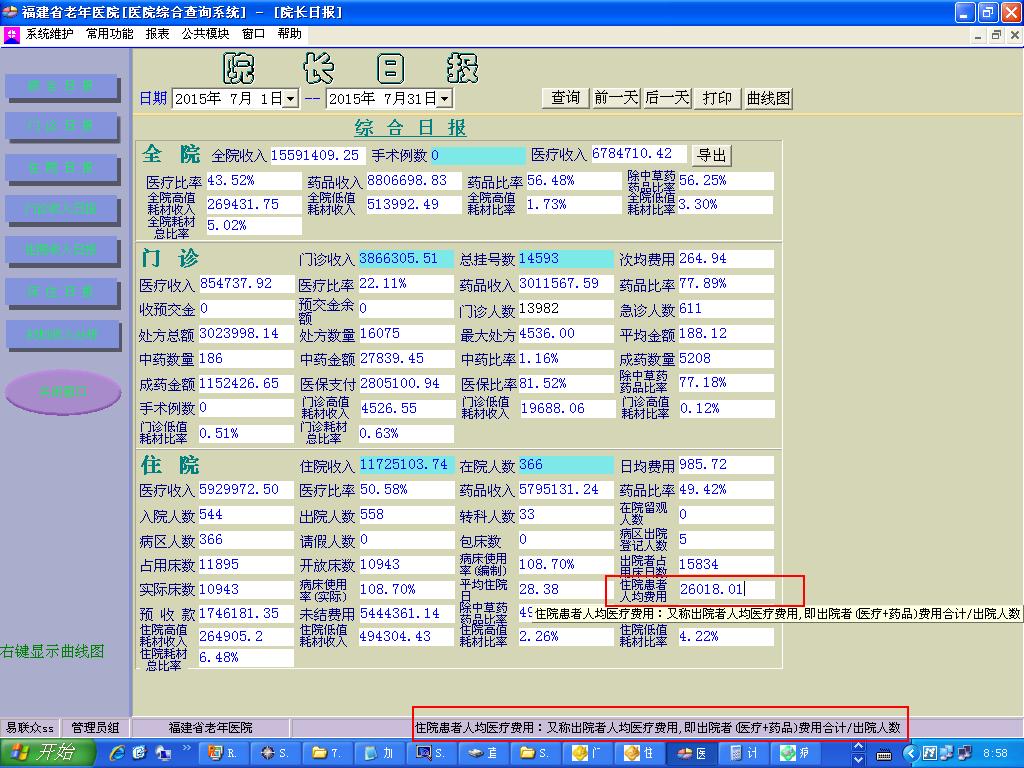The width and height of the screenshot is (1024, 768).
Task: Click the on-screen keyboard tray icon
Action: point(884,754)
